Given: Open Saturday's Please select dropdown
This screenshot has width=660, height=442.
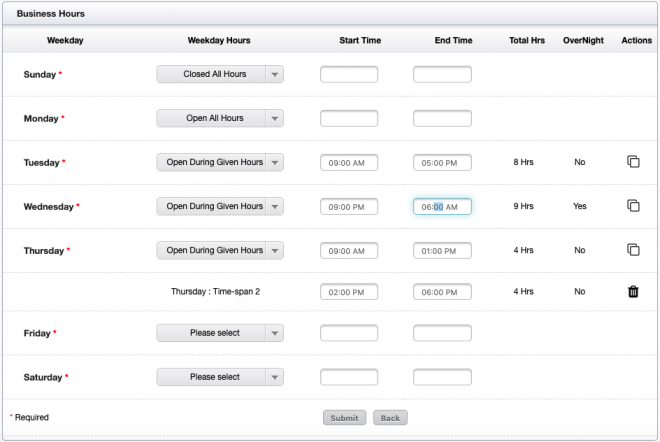Looking at the screenshot, I should tap(220, 377).
